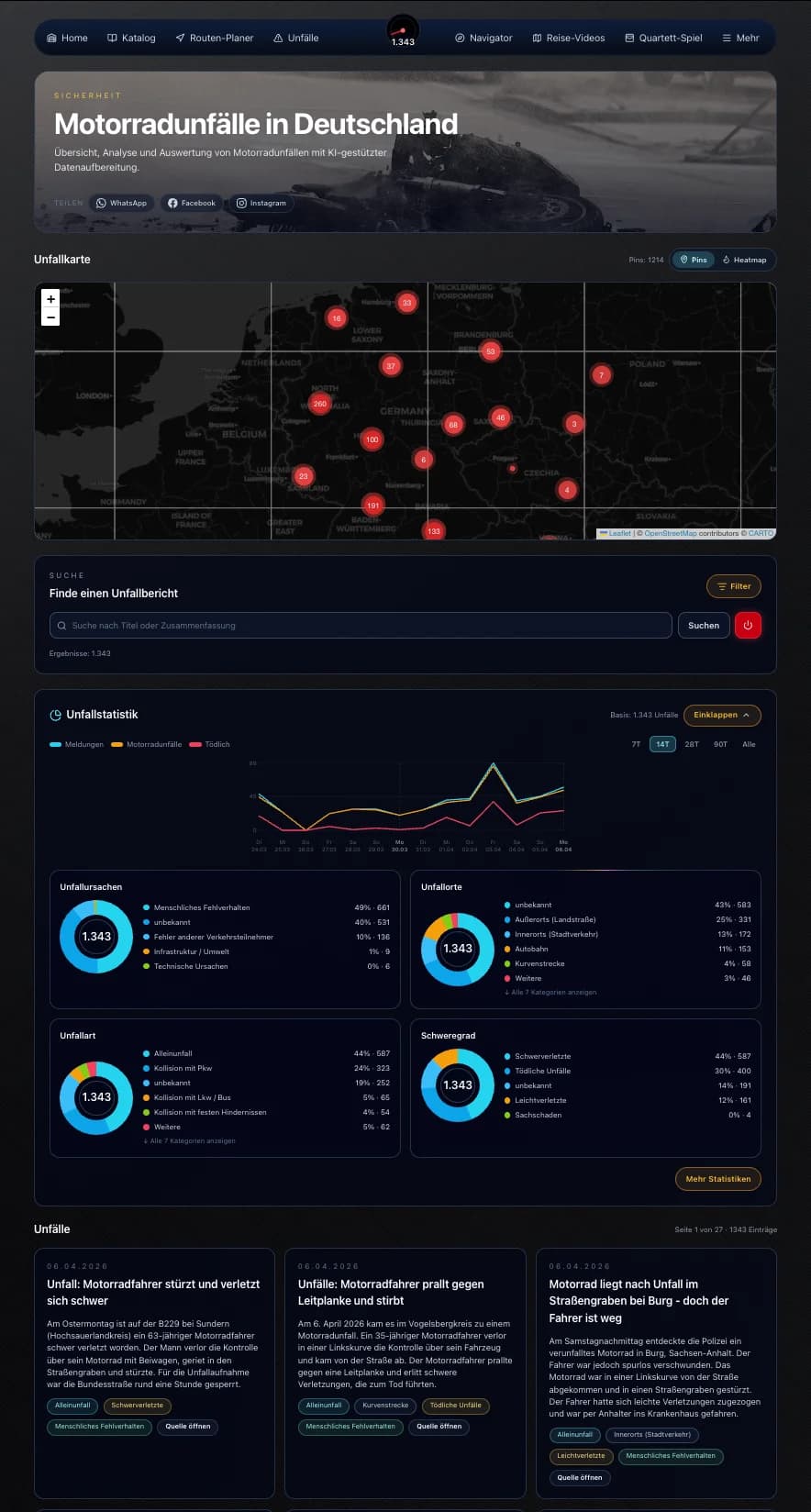
Task: Click the Unfallursachen donut chart
Action: coord(96,937)
